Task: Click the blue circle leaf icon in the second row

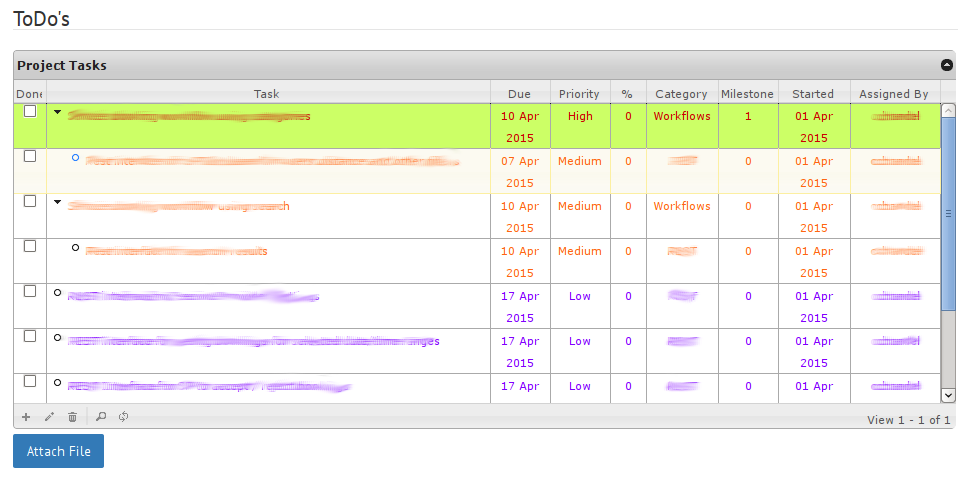Action: (76, 158)
